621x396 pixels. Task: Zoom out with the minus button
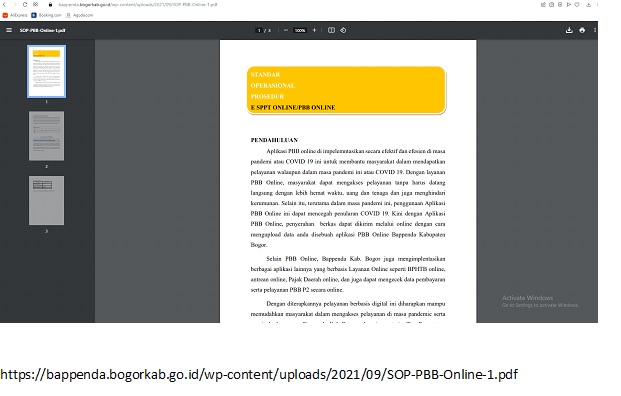(x=286, y=30)
